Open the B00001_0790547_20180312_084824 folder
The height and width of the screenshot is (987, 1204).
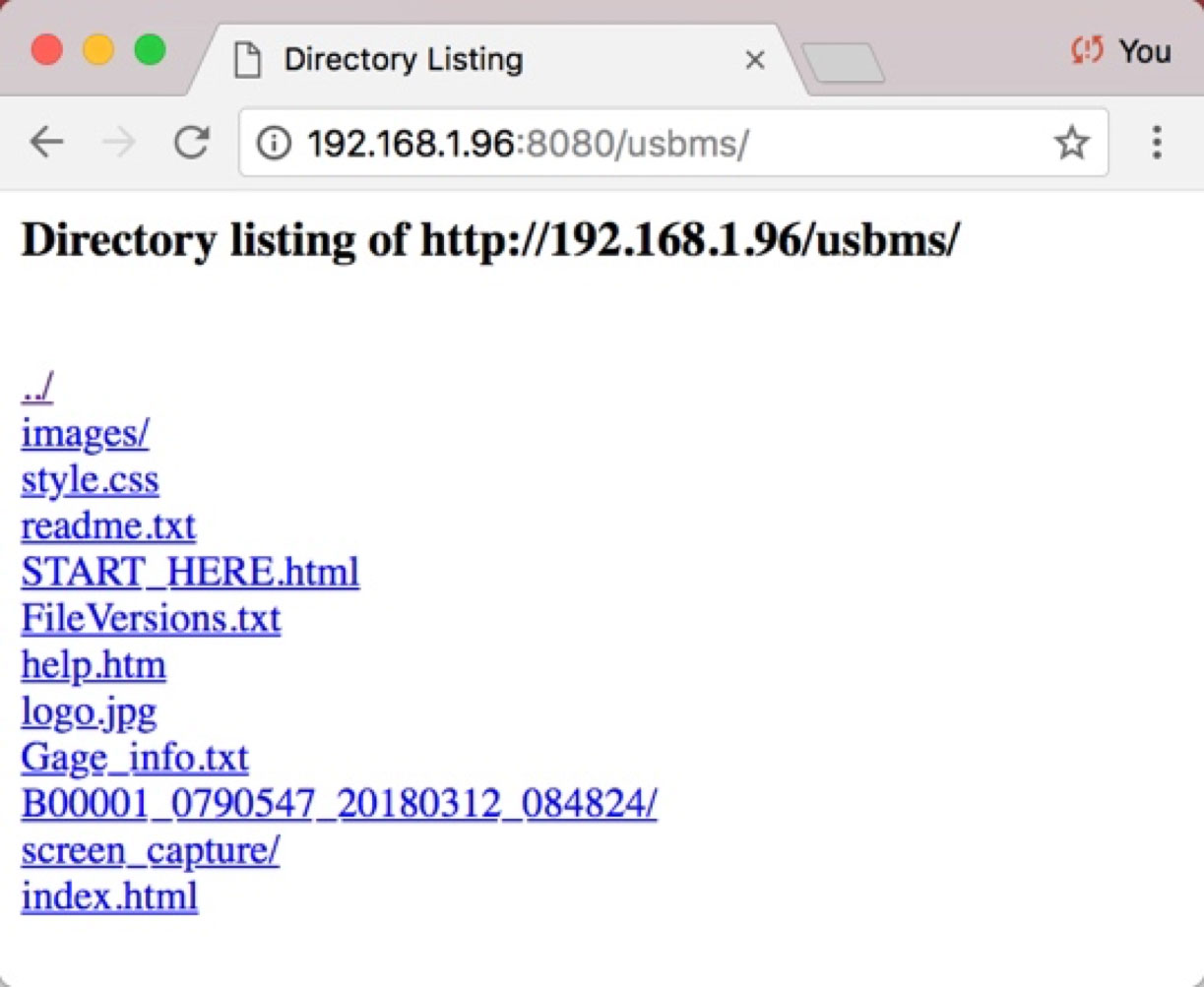pos(339,804)
